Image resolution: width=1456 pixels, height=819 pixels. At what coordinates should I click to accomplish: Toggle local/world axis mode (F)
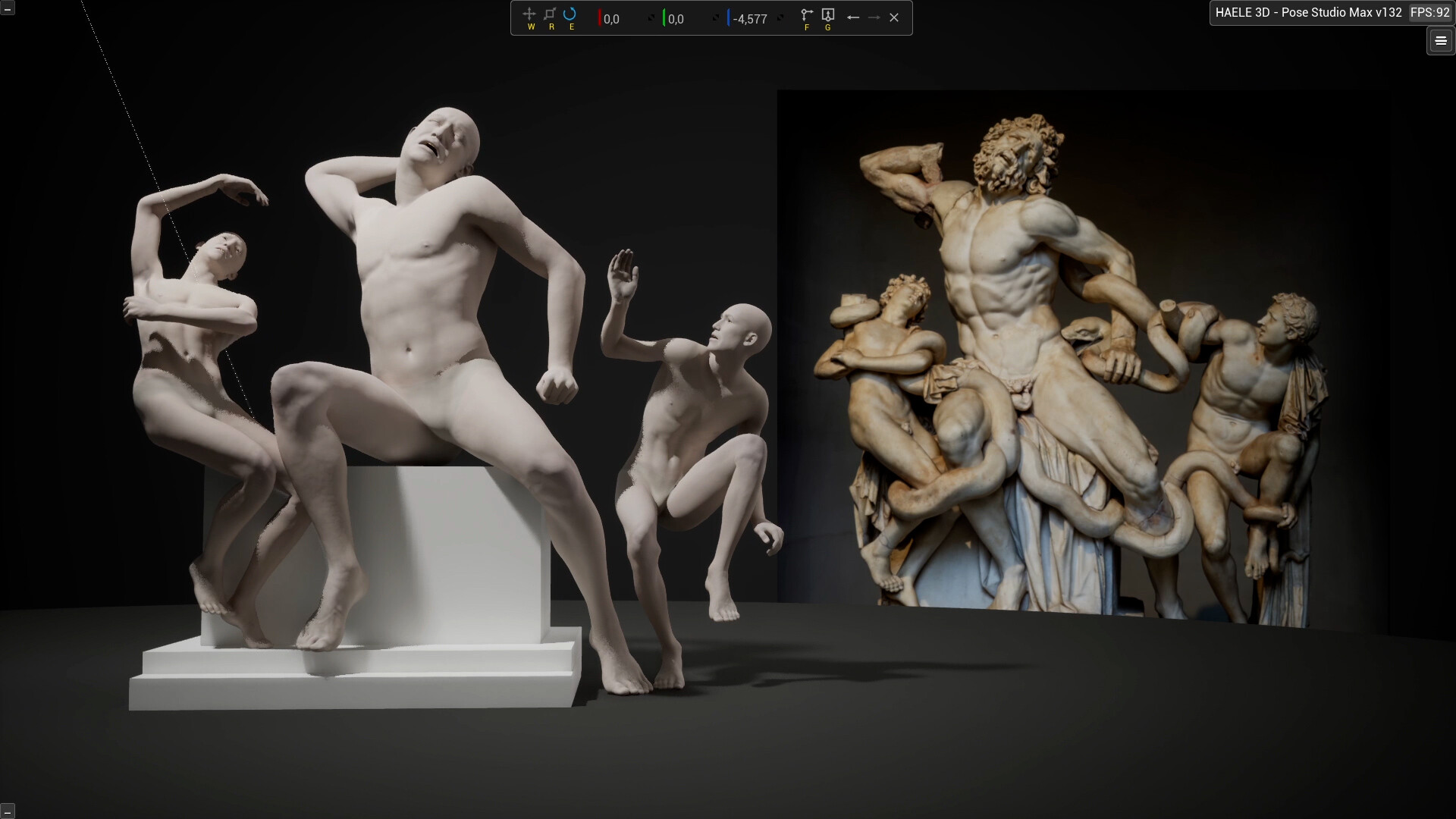click(x=807, y=15)
